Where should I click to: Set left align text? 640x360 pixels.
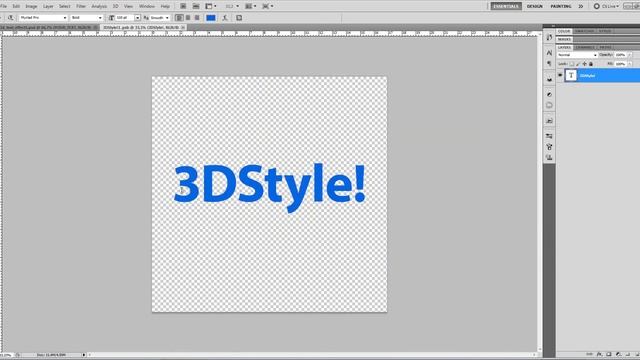point(179,18)
